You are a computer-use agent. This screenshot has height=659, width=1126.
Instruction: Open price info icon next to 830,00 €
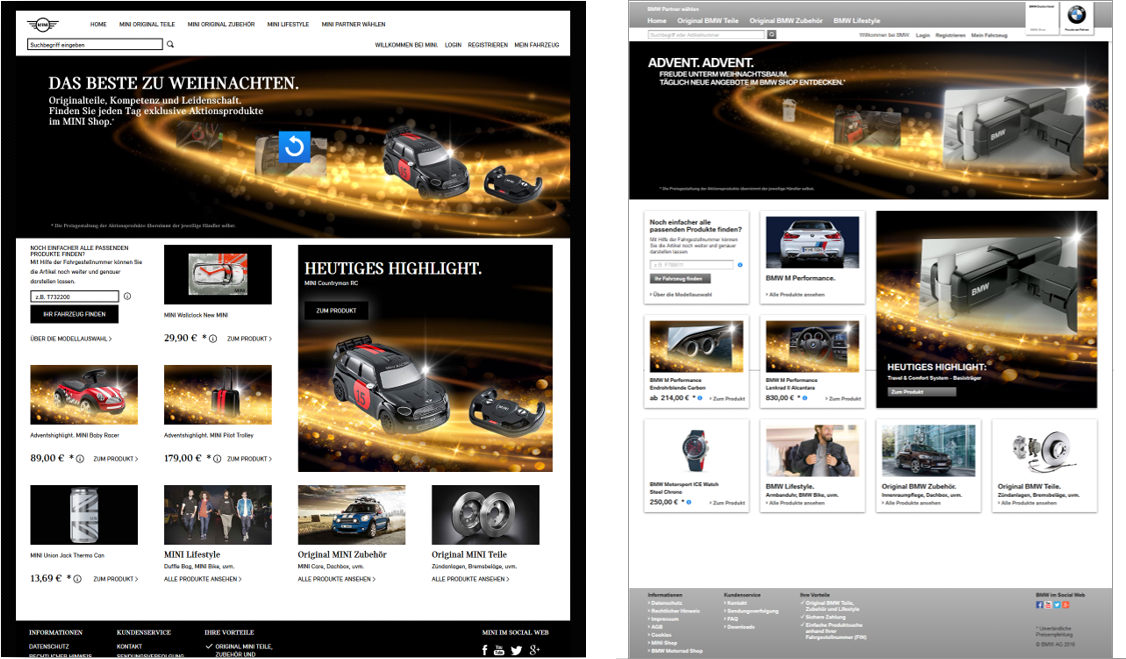[805, 398]
